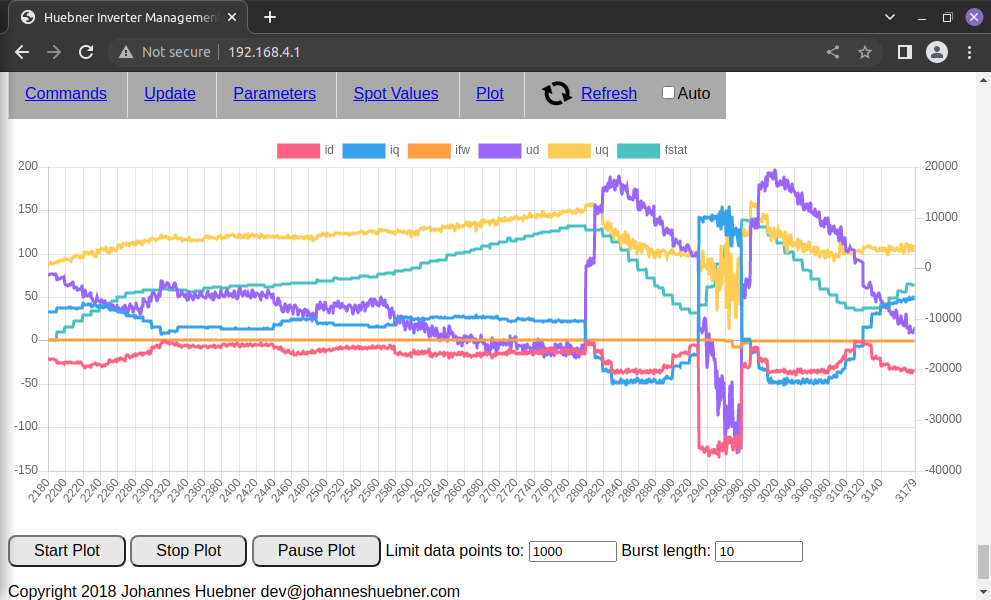Open a new browser tab
Viewport: 991px width, 600px height.
(269, 17)
